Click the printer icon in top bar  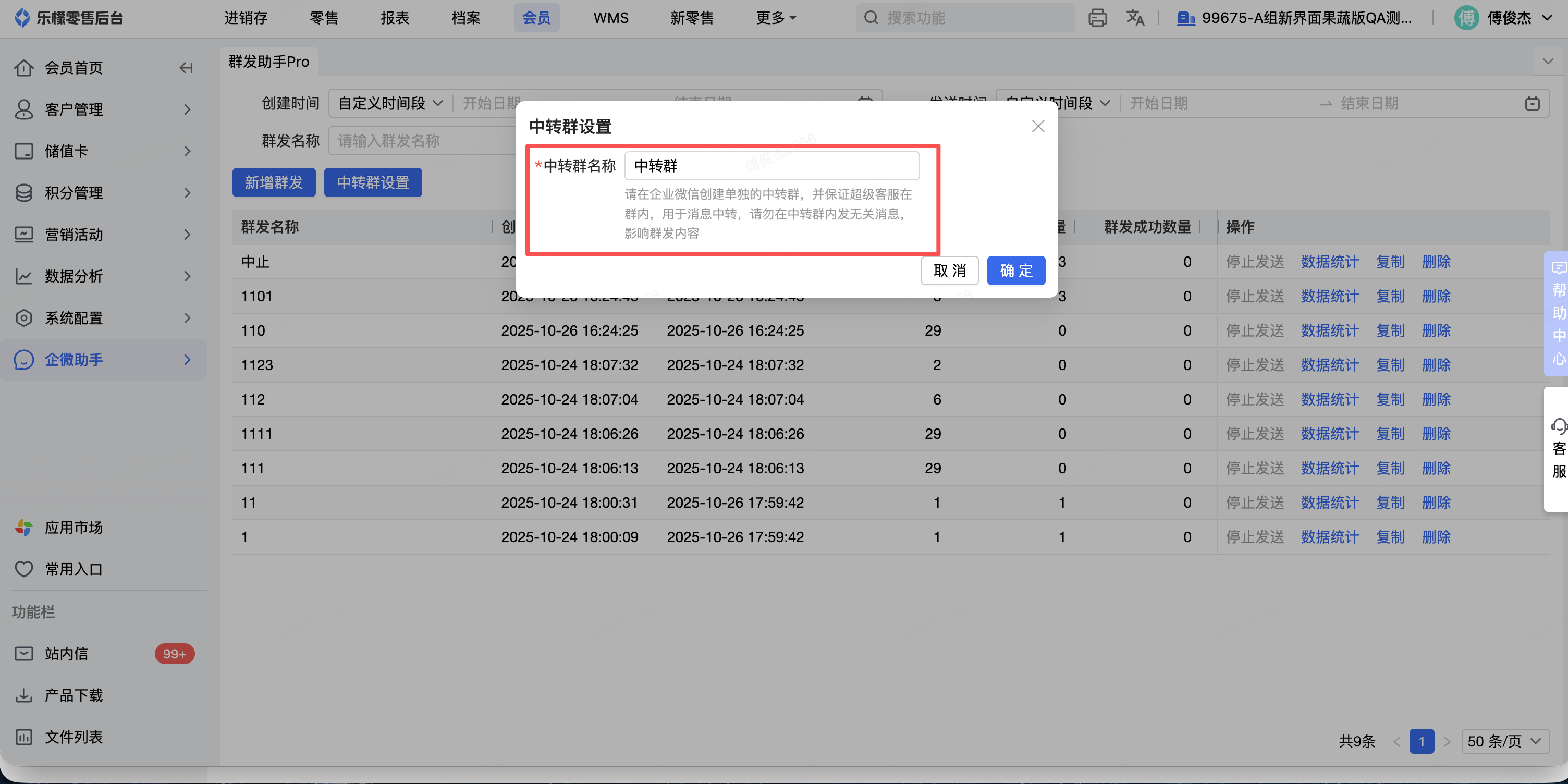click(x=1097, y=18)
